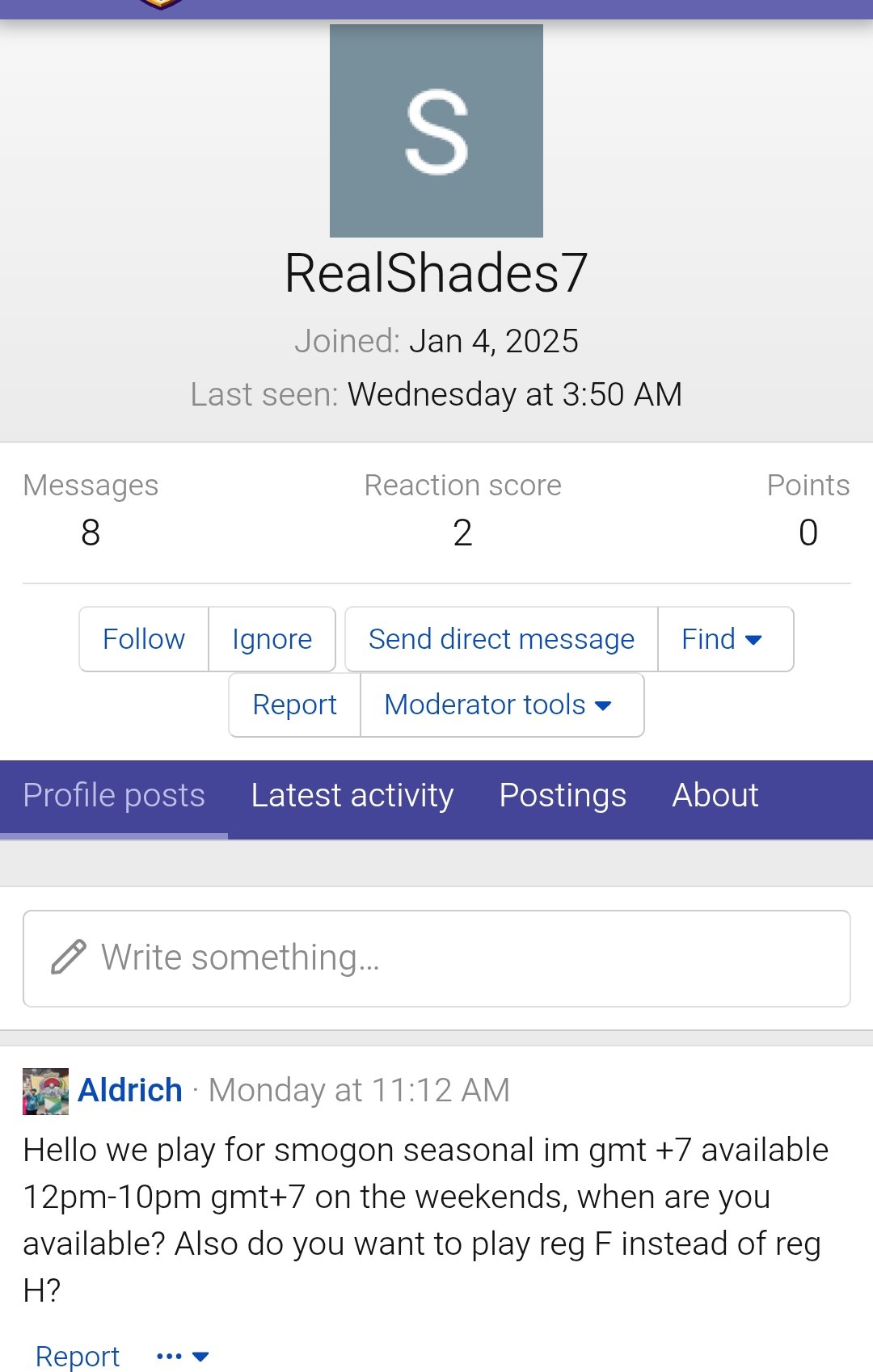Report the RealShades7 profile
This screenshot has height=1372, width=873.
pos(294,705)
